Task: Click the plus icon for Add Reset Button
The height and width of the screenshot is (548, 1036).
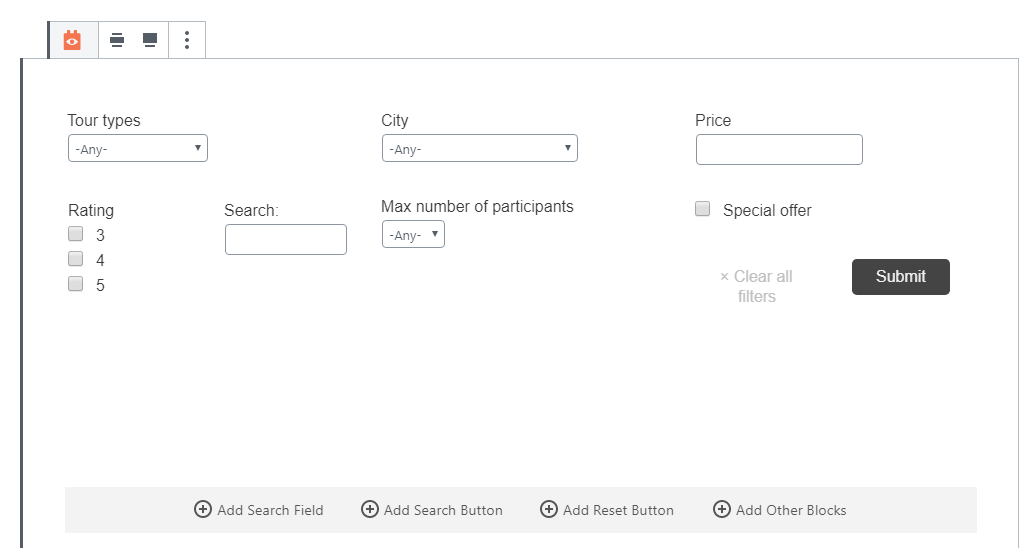Action: point(549,509)
